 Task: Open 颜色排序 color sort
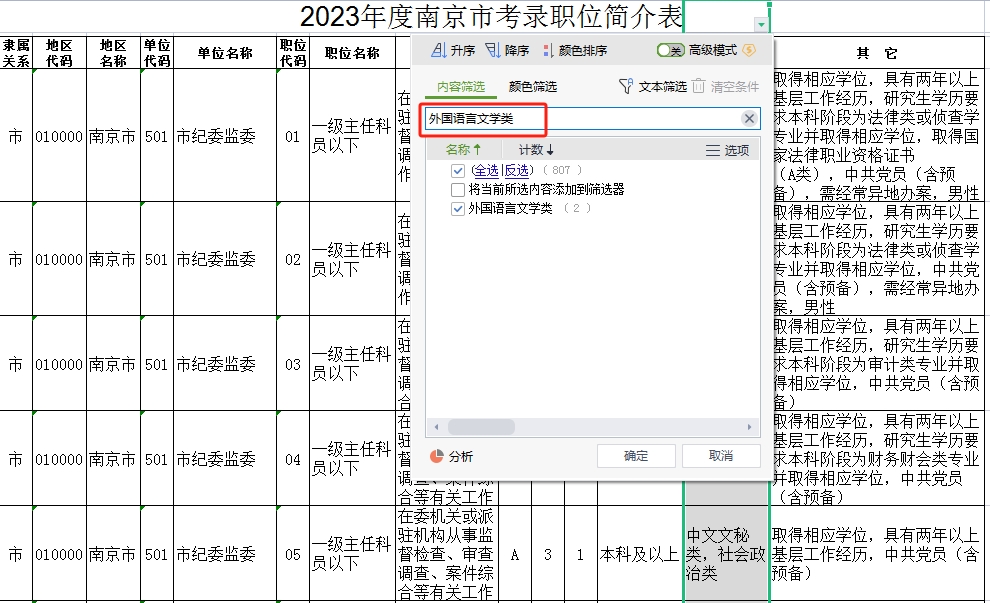point(575,51)
